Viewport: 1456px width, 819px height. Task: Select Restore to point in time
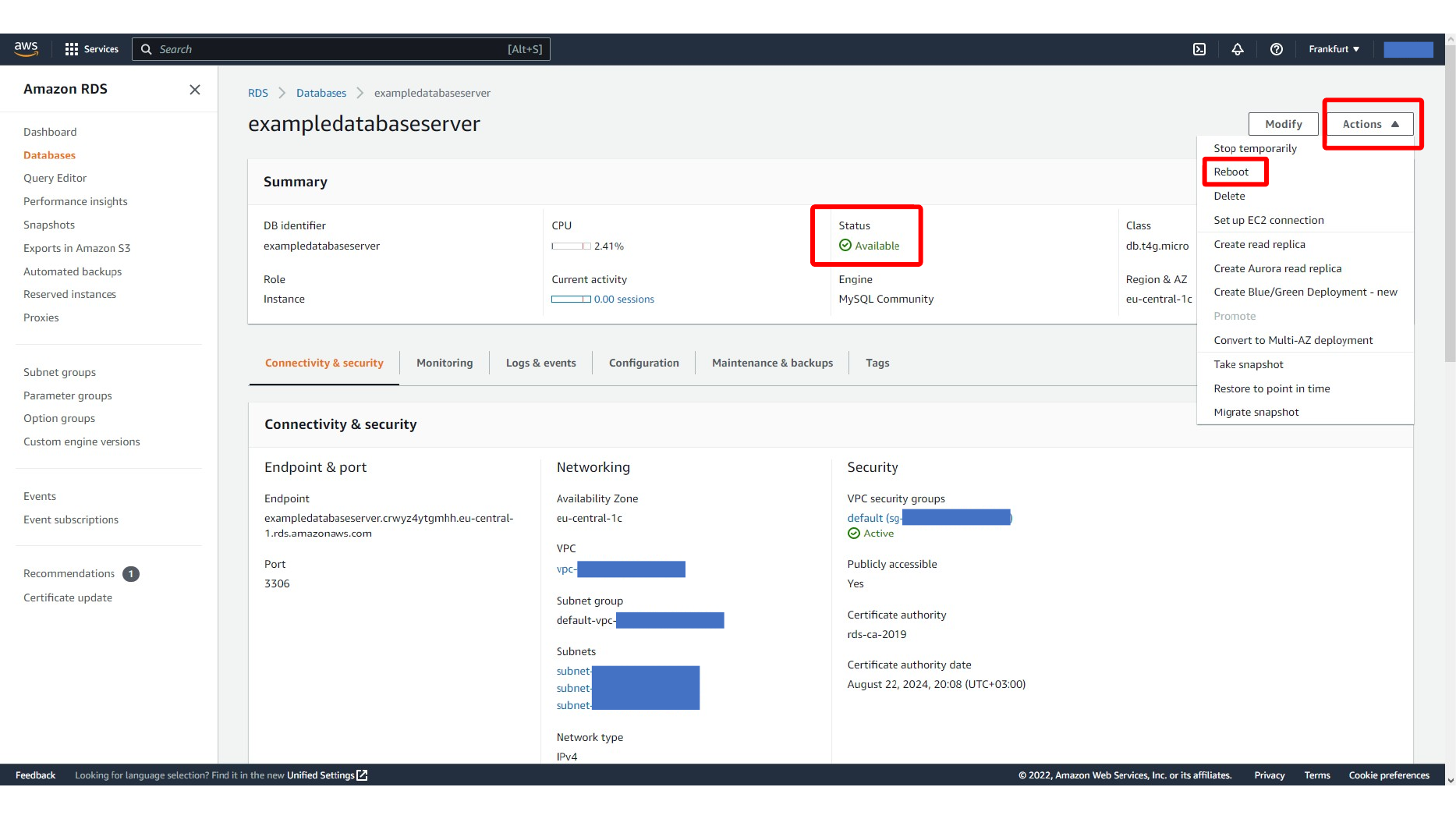(x=1272, y=388)
